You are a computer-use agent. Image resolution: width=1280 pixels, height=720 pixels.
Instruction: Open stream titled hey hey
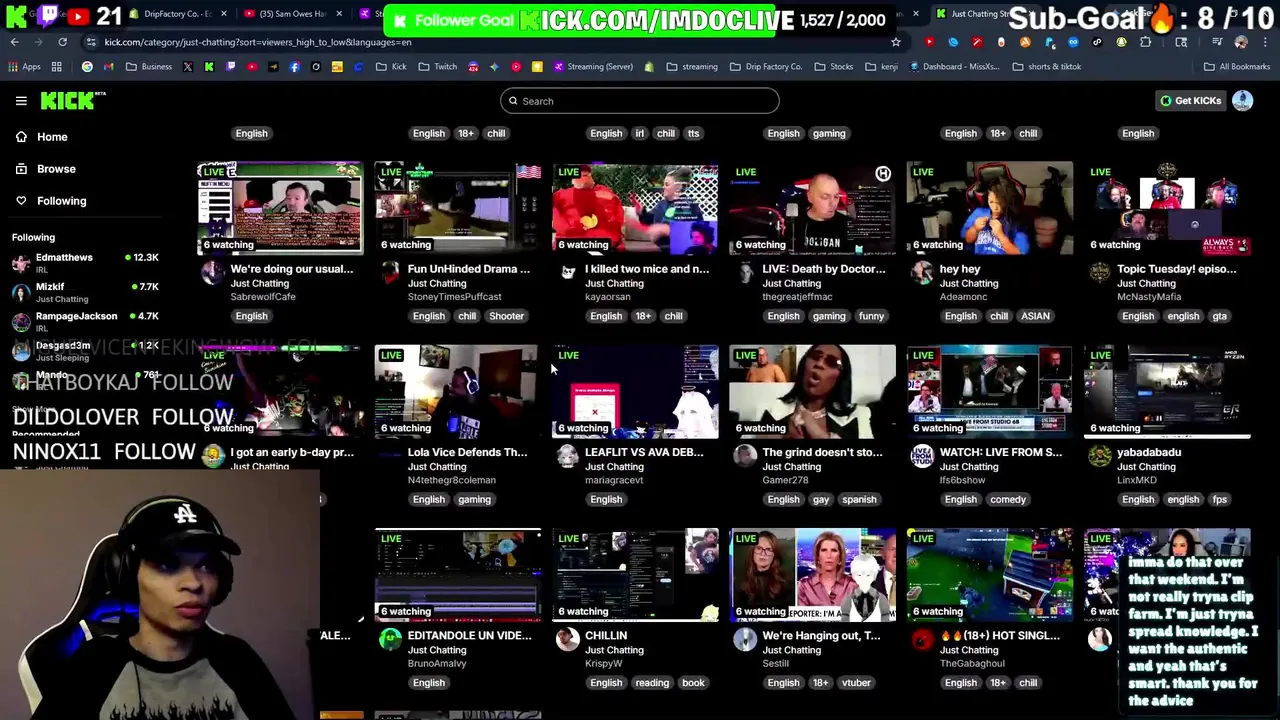coord(959,269)
